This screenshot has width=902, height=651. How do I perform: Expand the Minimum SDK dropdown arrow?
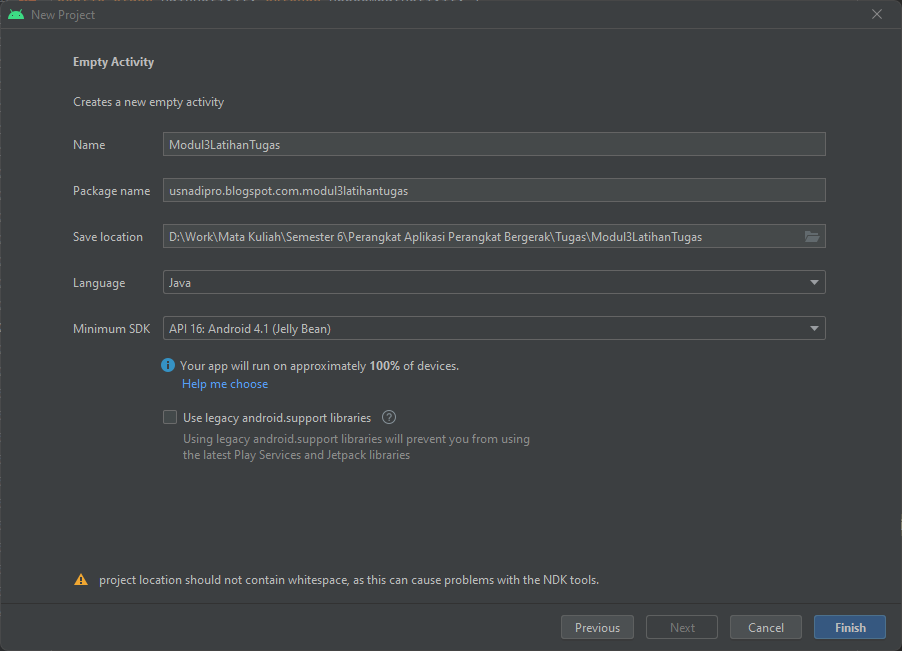(x=814, y=328)
